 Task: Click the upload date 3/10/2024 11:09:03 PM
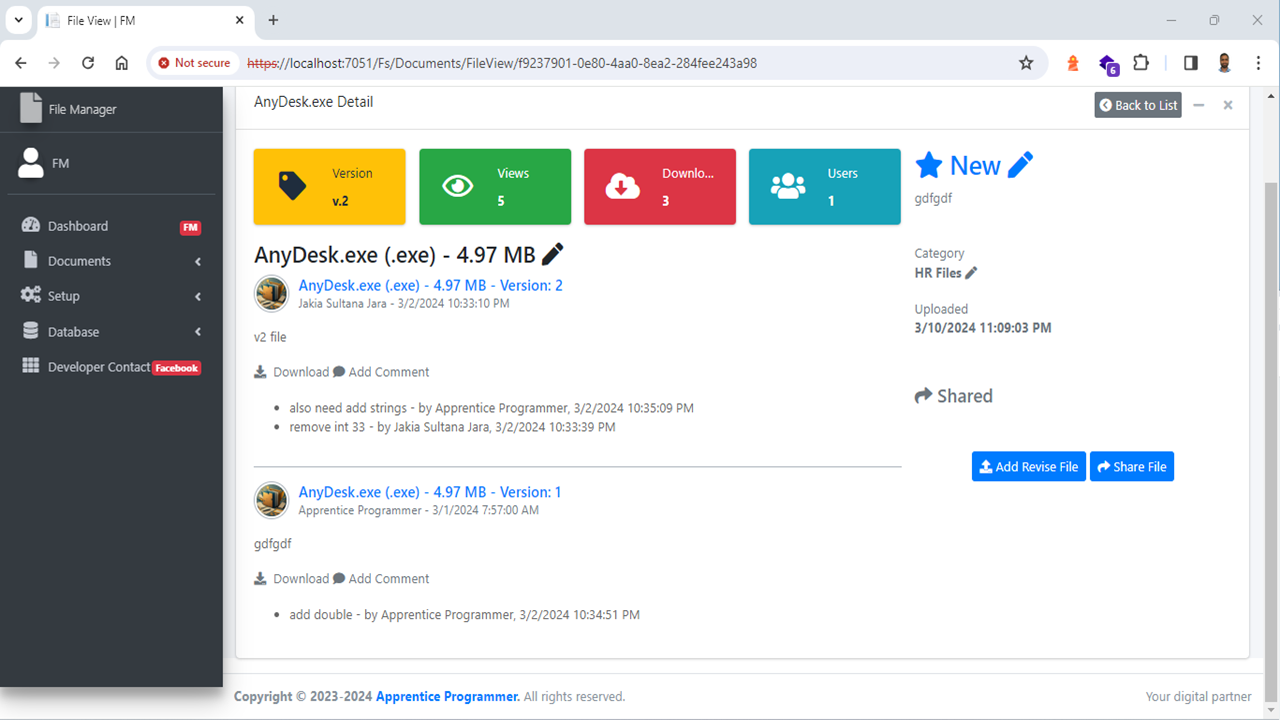(983, 328)
